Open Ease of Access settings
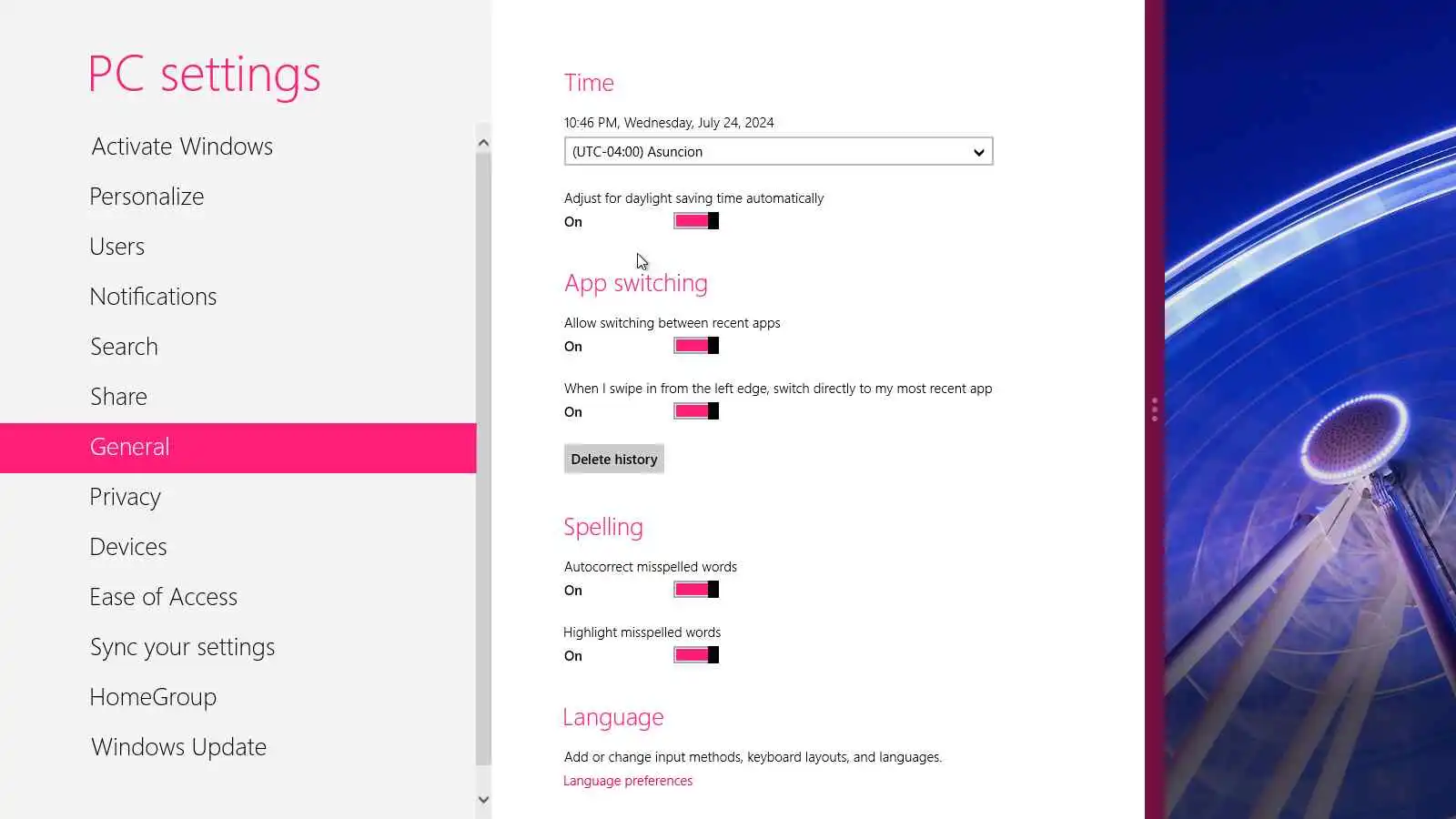 238,597
